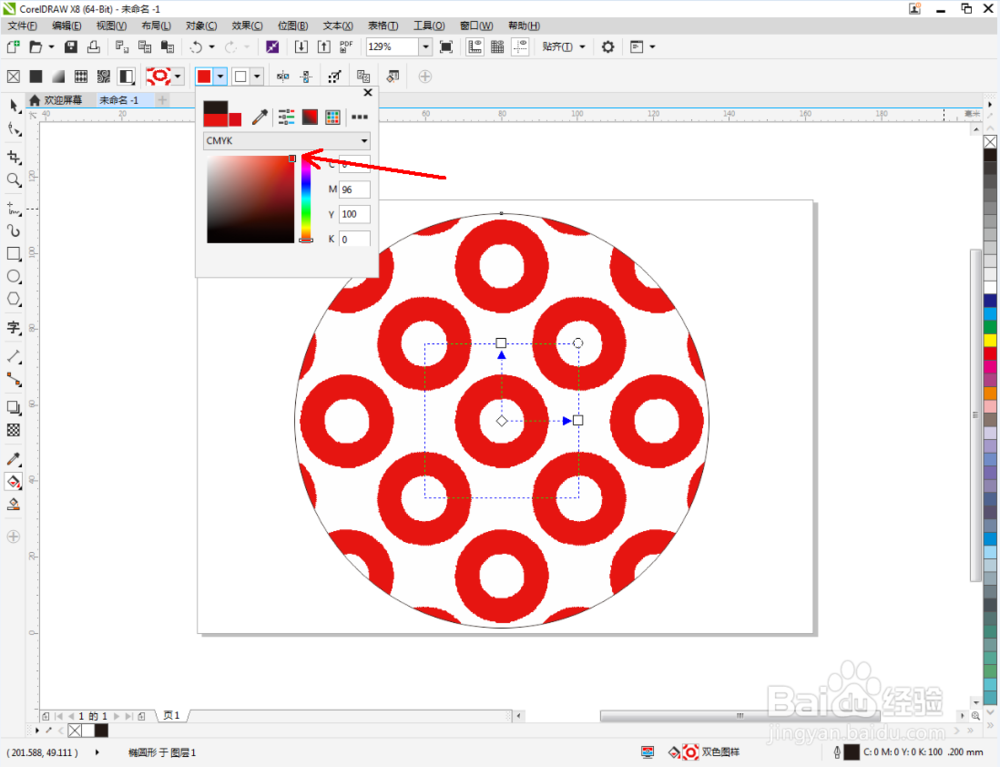Select the Crop tool
This screenshot has width=1000, height=767.
point(14,157)
